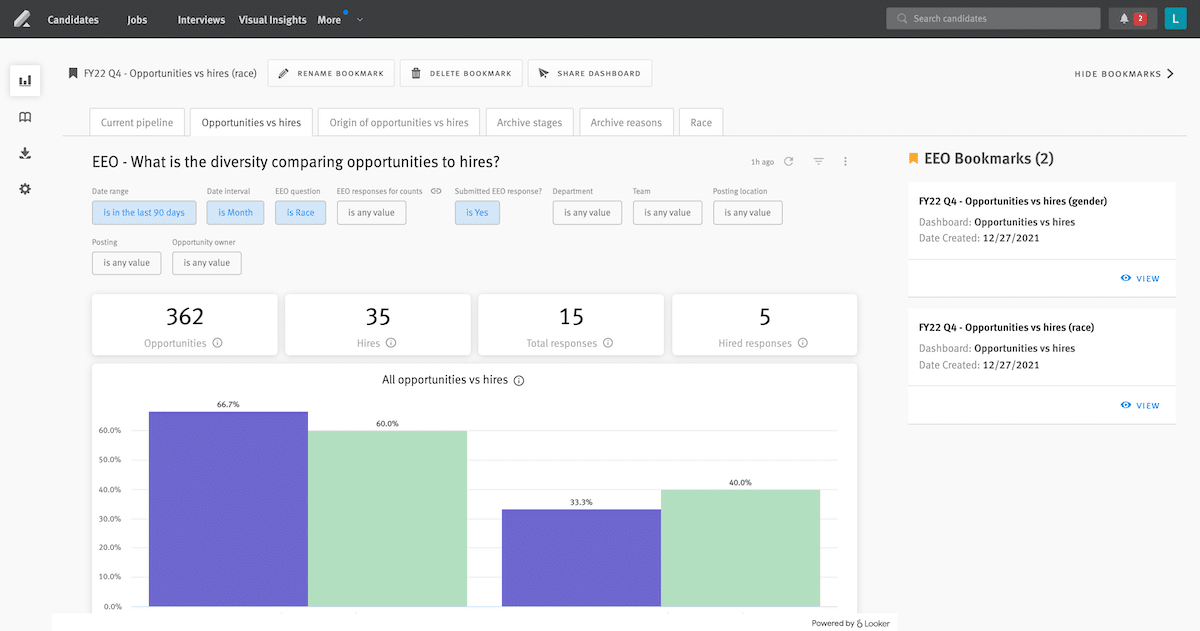Click the purple 66.7% bar in chart
Image resolution: width=1200 pixels, height=631 pixels.
(228, 508)
